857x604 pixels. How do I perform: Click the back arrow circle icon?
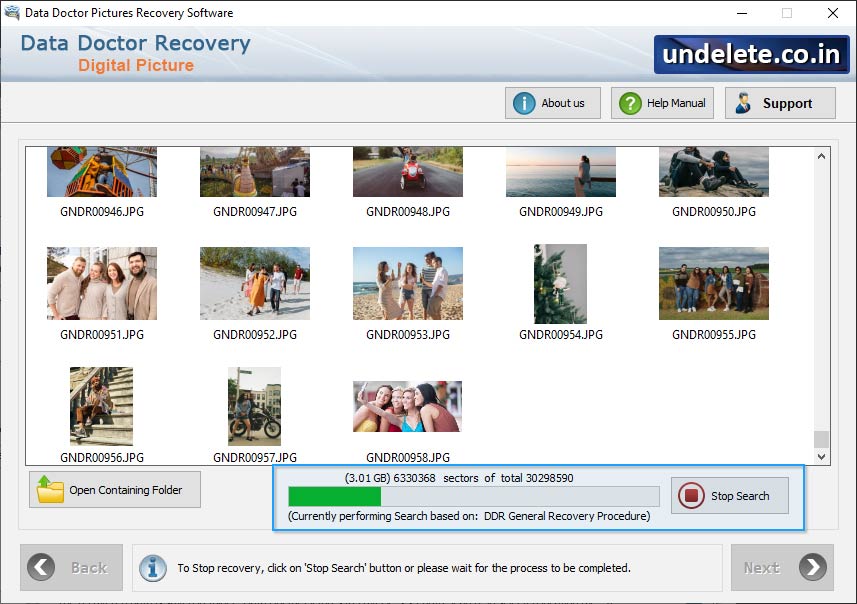[43, 568]
